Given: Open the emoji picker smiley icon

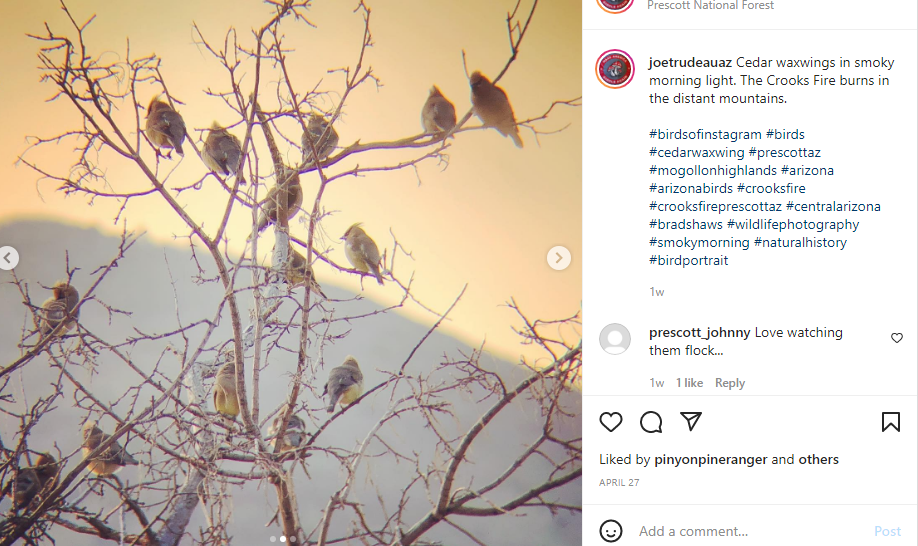Looking at the screenshot, I should (611, 531).
